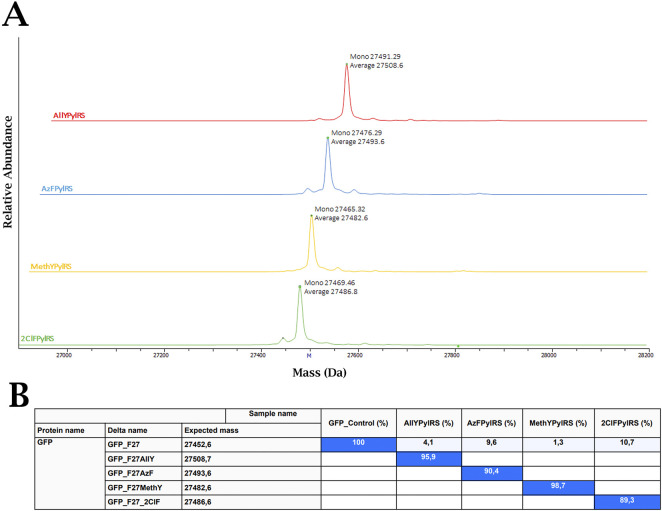Click the Mono 27491.29 peak annotation
662x511 pixels.
tap(375, 56)
